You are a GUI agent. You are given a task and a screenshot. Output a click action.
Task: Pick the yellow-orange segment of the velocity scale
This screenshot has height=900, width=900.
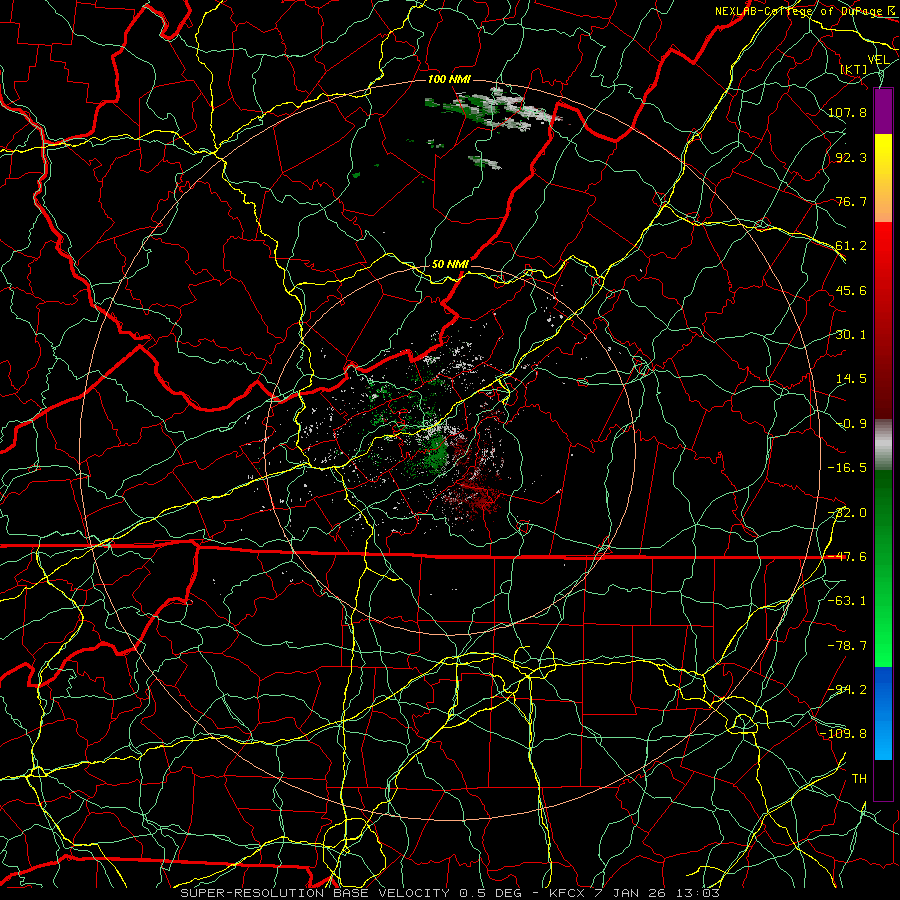point(883,178)
